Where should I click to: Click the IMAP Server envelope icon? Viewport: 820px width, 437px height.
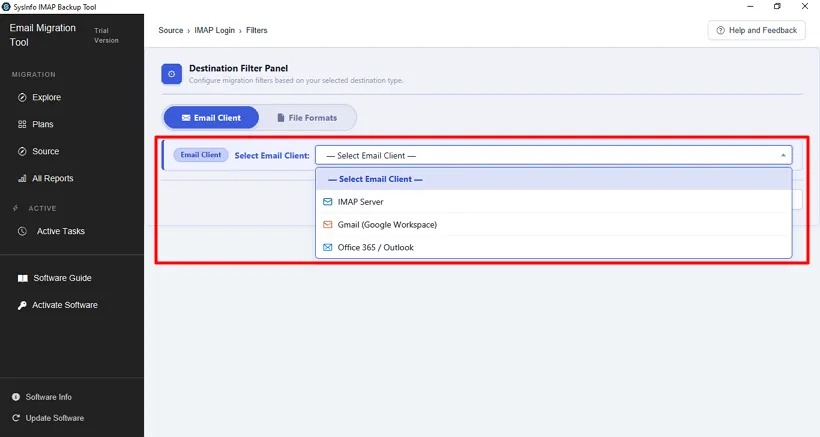coord(327,202)
